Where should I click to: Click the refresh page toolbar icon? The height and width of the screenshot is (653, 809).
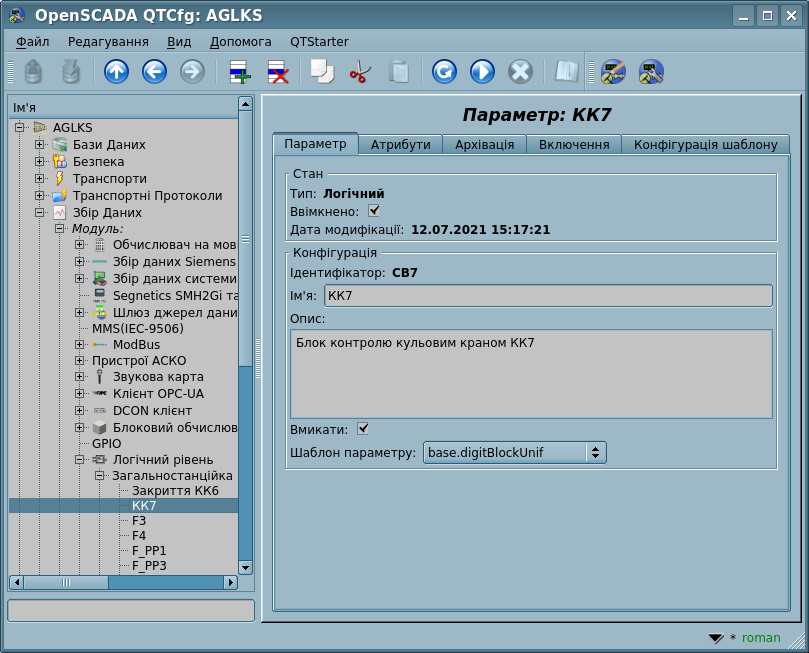(x=444, y=72)
